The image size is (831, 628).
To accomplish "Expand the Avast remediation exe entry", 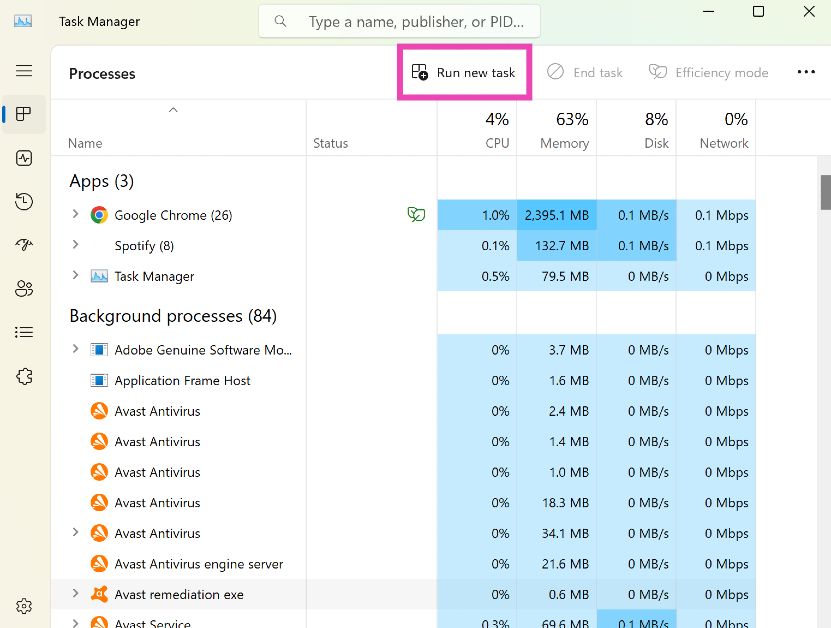I will 75,594.
